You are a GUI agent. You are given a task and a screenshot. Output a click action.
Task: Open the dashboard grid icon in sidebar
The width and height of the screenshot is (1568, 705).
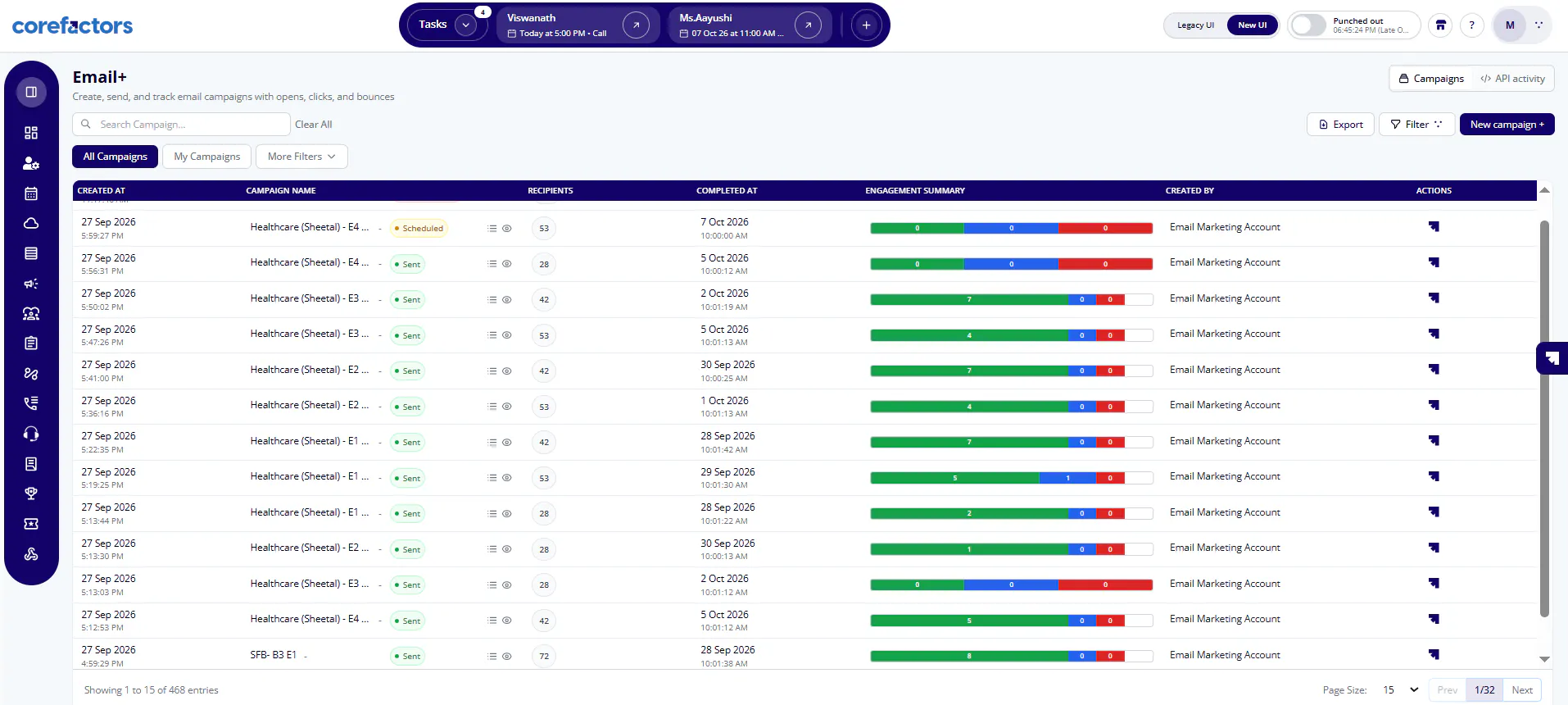31,133
